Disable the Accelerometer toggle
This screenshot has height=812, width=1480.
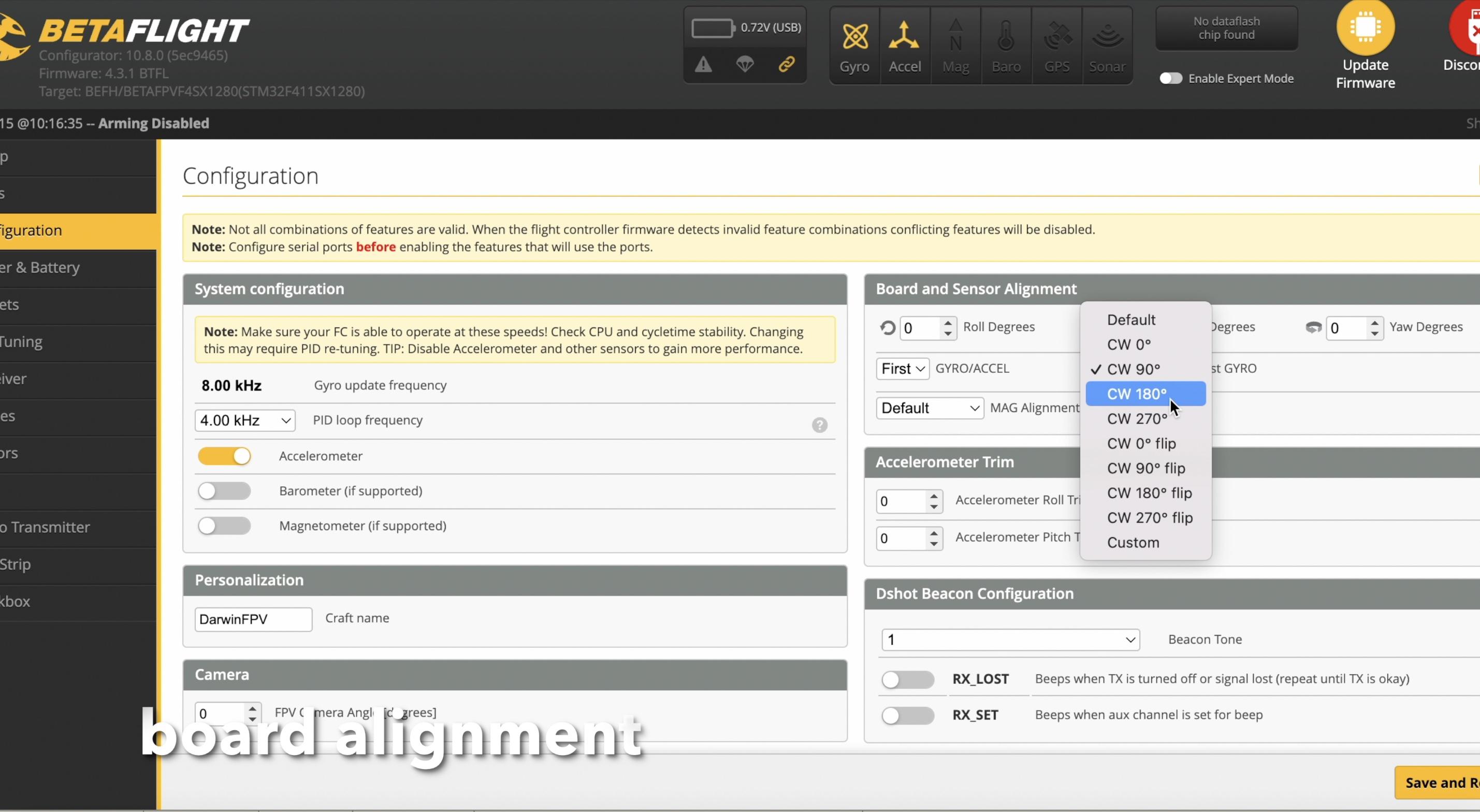tap(225, 456)
